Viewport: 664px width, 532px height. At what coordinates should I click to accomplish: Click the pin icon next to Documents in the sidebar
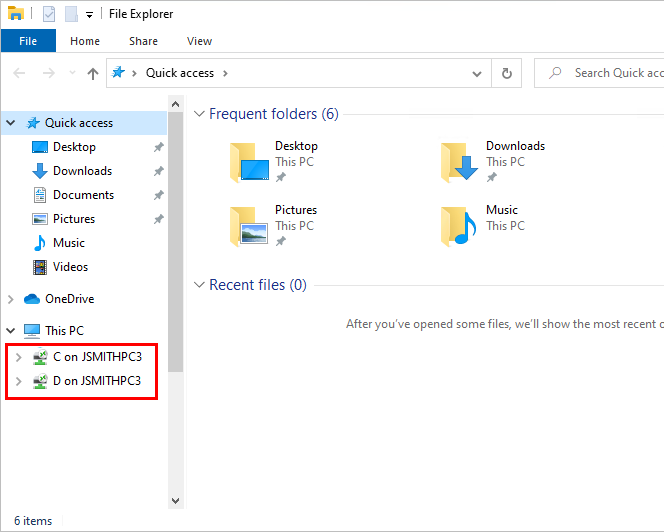pos(158,195)
